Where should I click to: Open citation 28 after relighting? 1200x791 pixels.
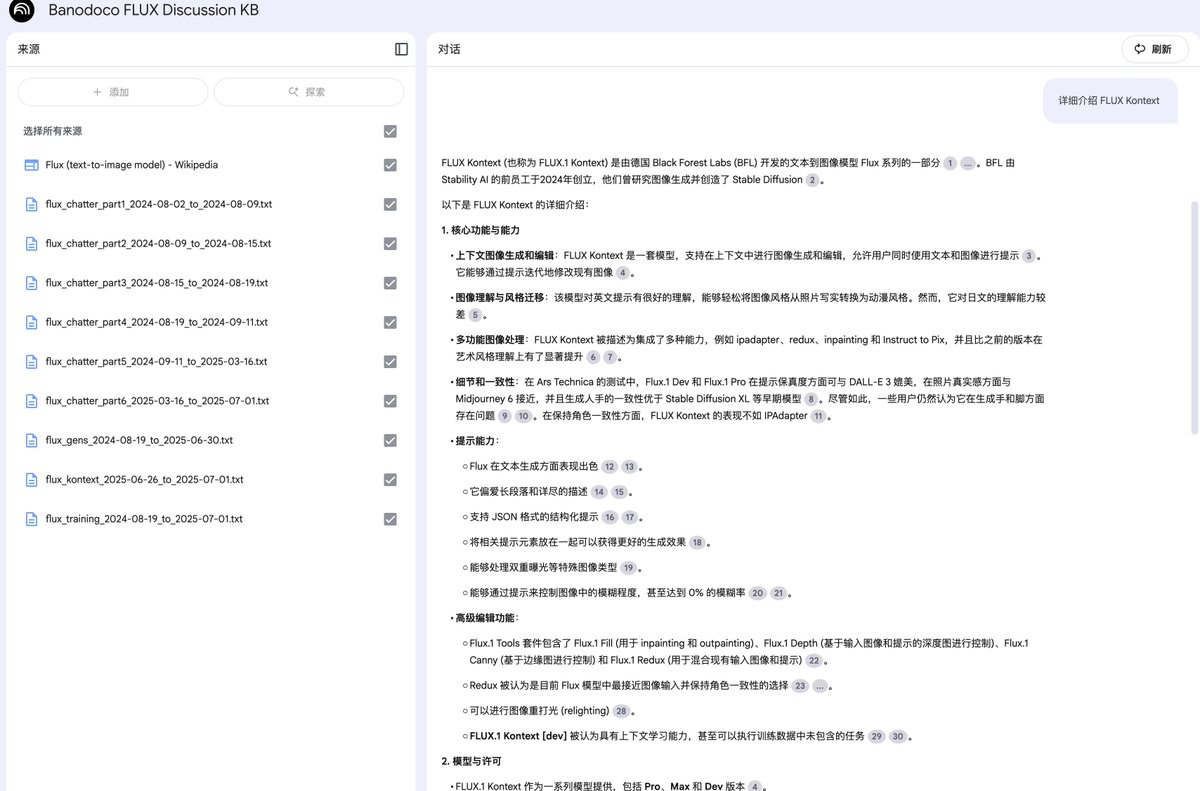(x=621, y=711)
